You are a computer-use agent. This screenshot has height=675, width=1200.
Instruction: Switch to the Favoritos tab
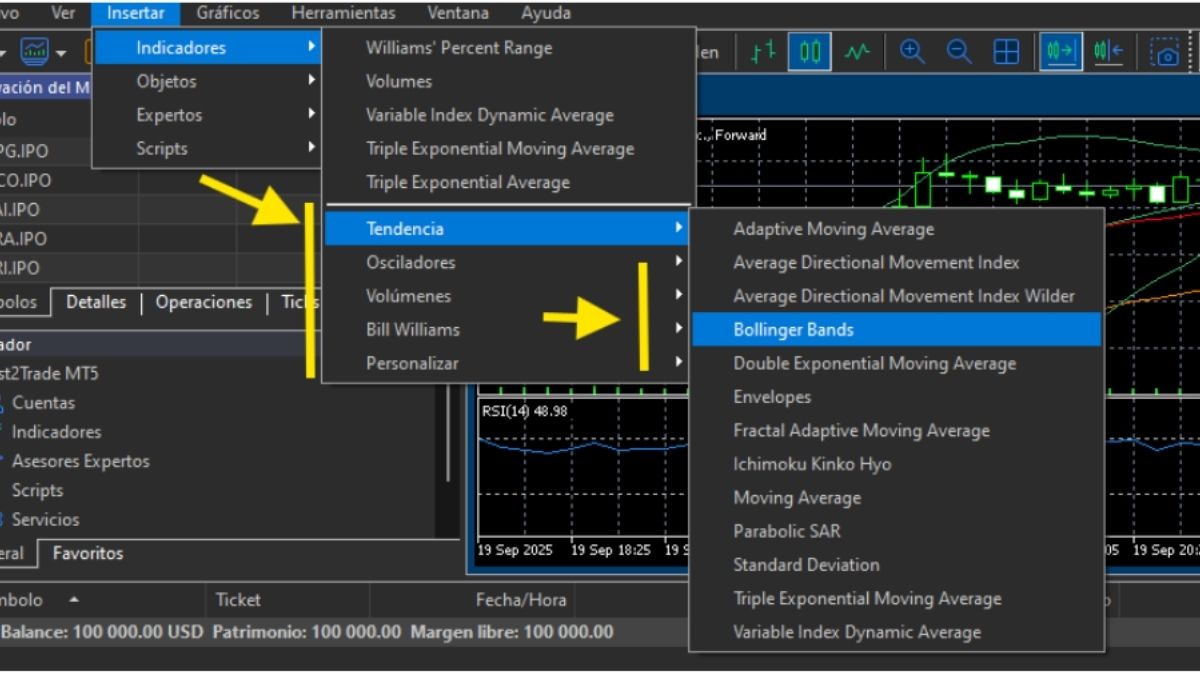pos(88,553)
